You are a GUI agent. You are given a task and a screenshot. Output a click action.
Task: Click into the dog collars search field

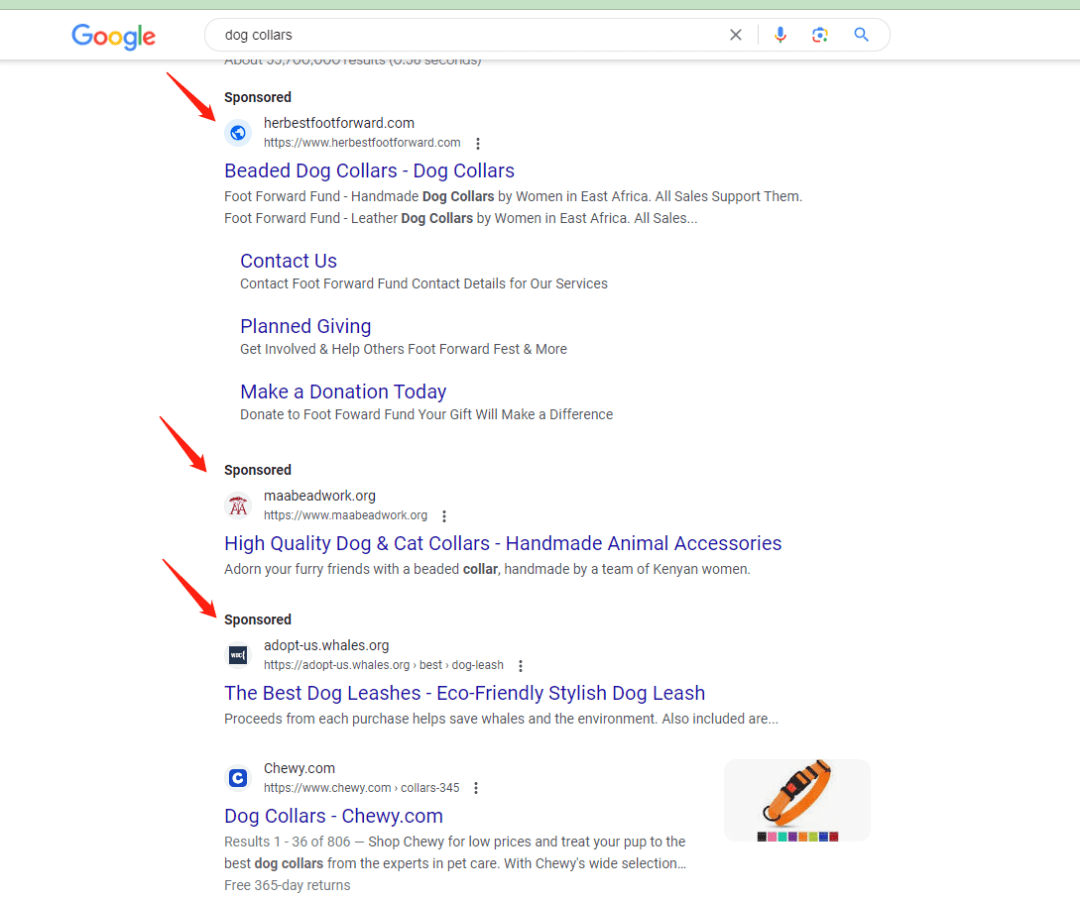click(460, 35)
